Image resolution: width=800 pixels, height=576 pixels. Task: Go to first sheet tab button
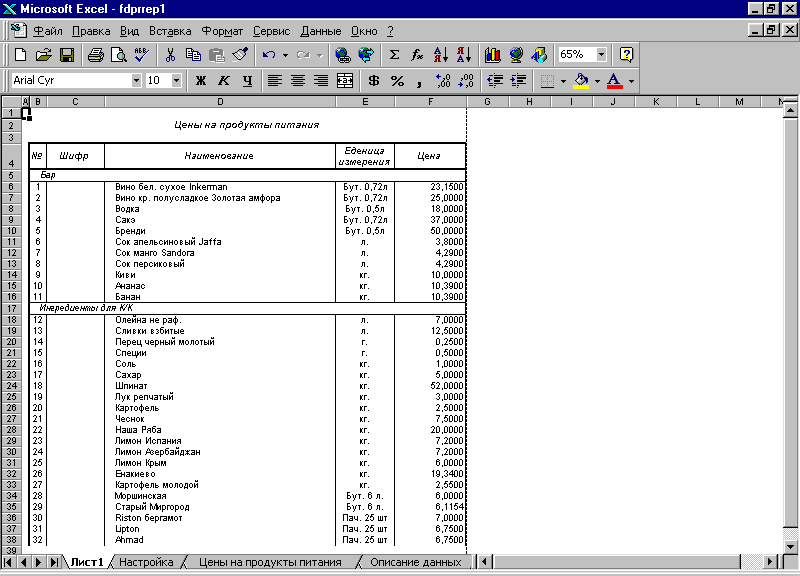[x=8, y=562]
